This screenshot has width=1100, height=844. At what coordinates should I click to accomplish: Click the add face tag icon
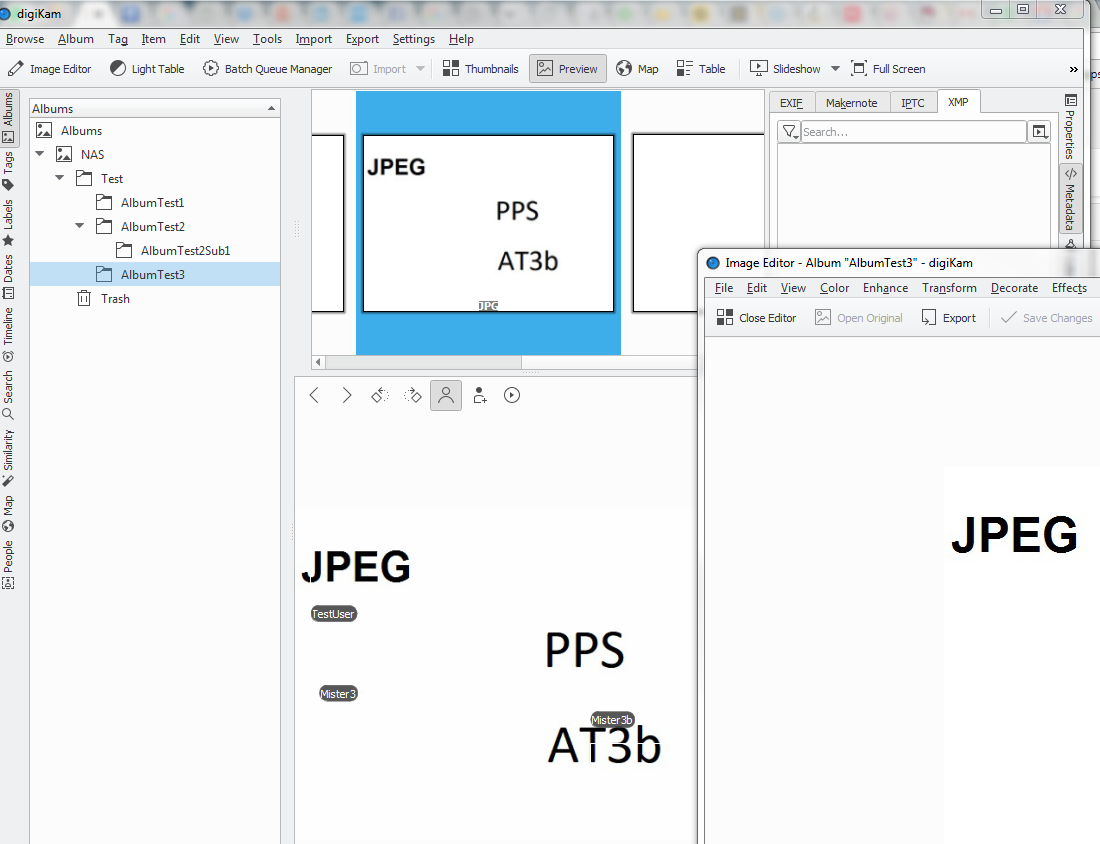pyautogui.click(x=480, y=395)
